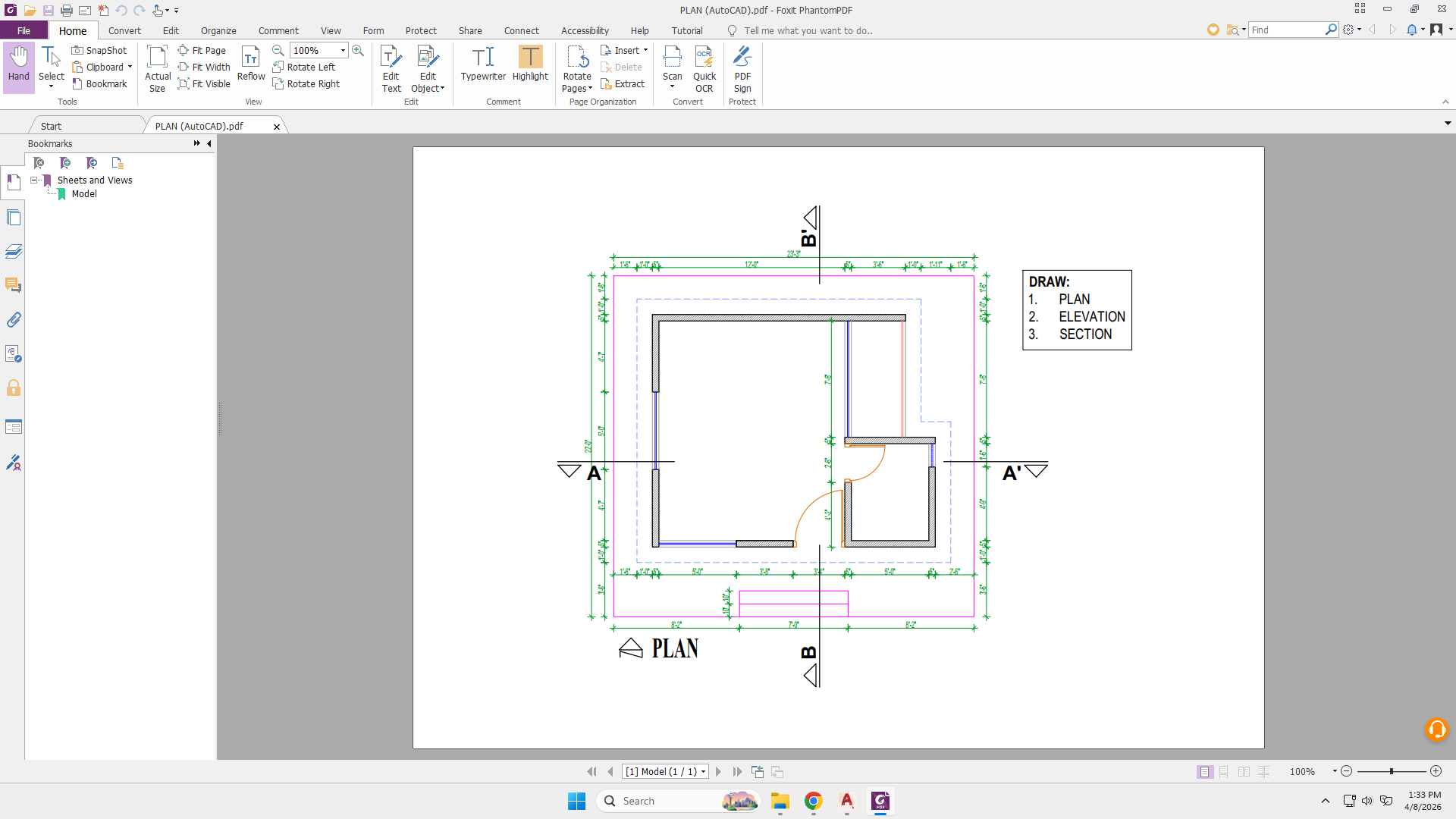The width and height of the screenshot is (1456, 819).
Task: Open the Attachments panel paperclip icon
Action: (14, 320)
